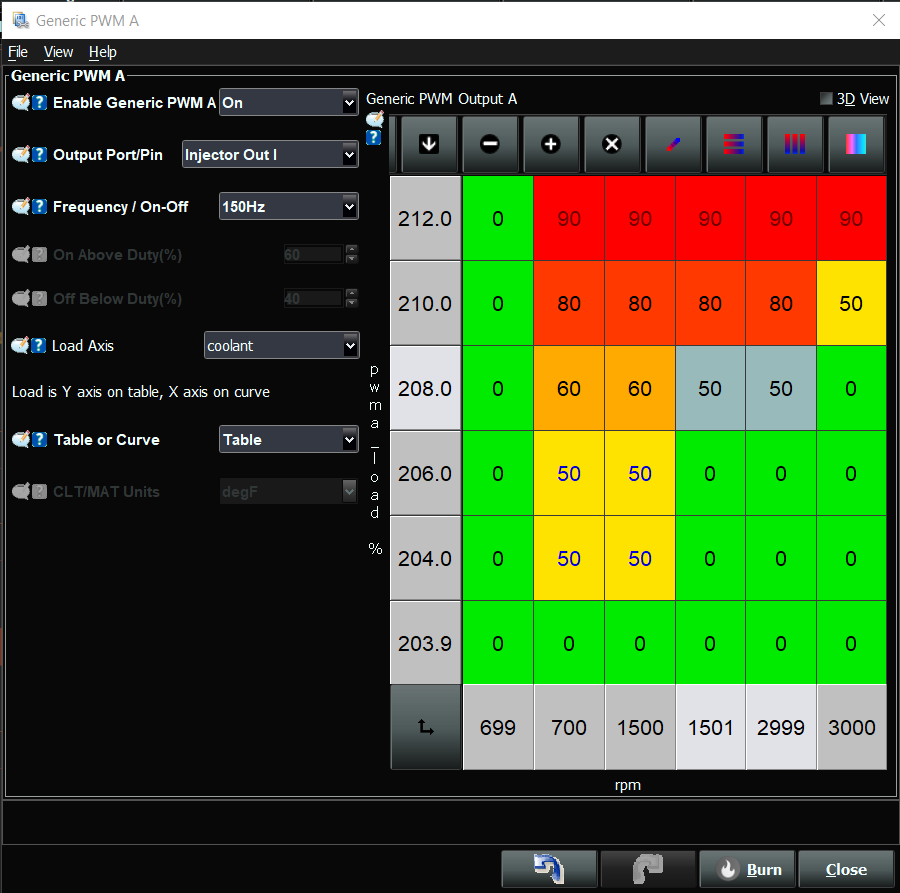
Task: Open the Table or Curve dropdown
Action: coord(289,440)
